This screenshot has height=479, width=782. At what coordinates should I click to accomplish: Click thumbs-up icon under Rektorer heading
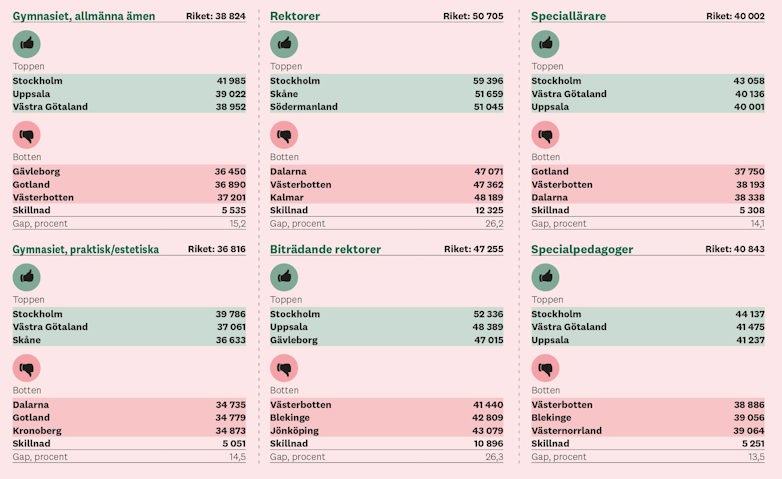pyautogui.click(x=284, y=45)
